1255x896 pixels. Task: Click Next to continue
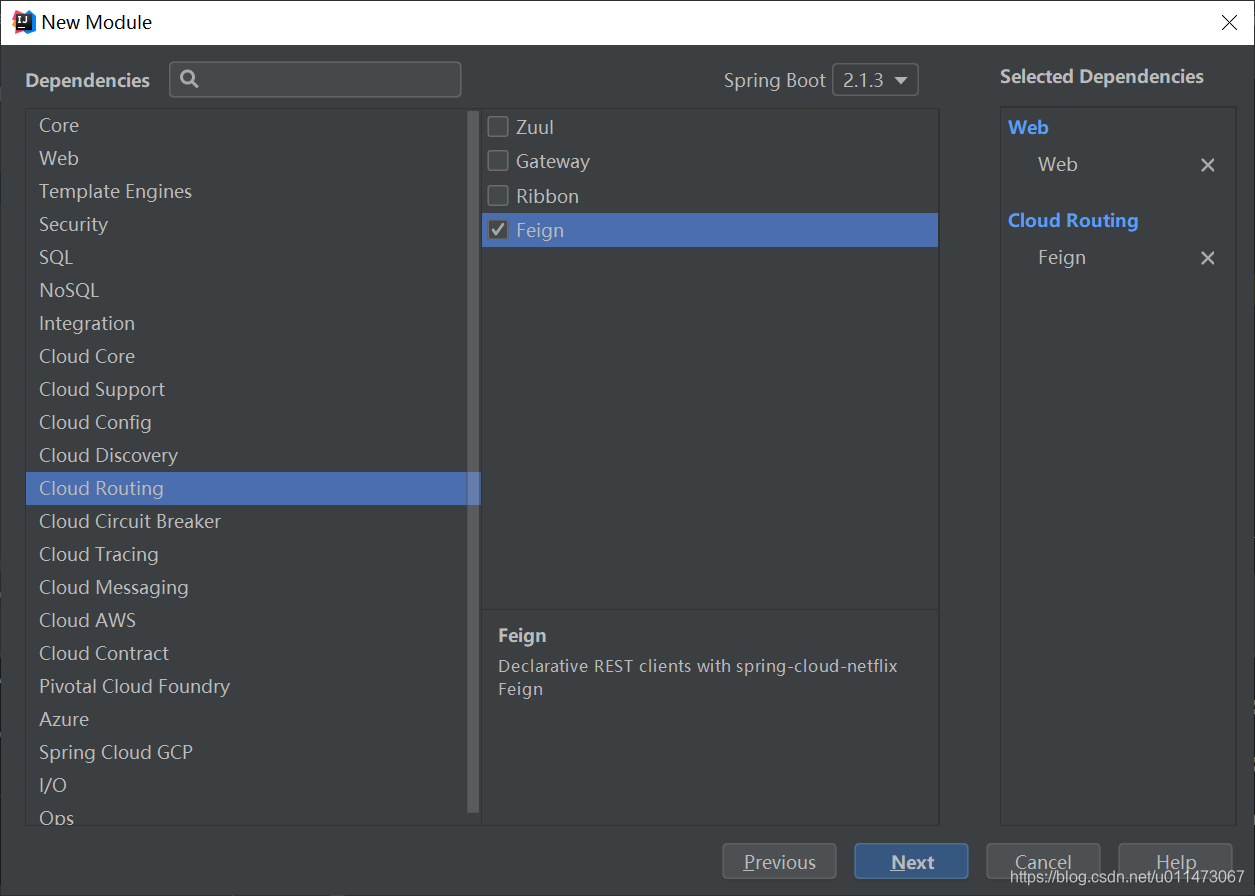[x=912, y=862]
